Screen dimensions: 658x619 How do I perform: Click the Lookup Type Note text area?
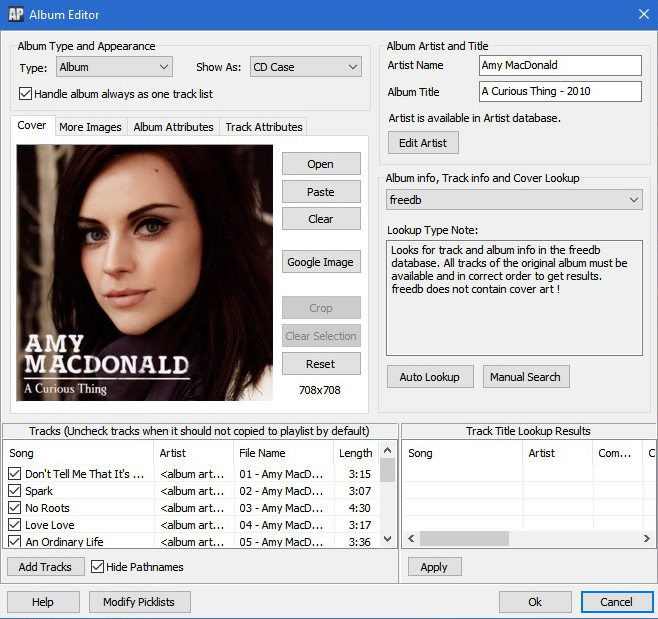[x=514, y=298]
